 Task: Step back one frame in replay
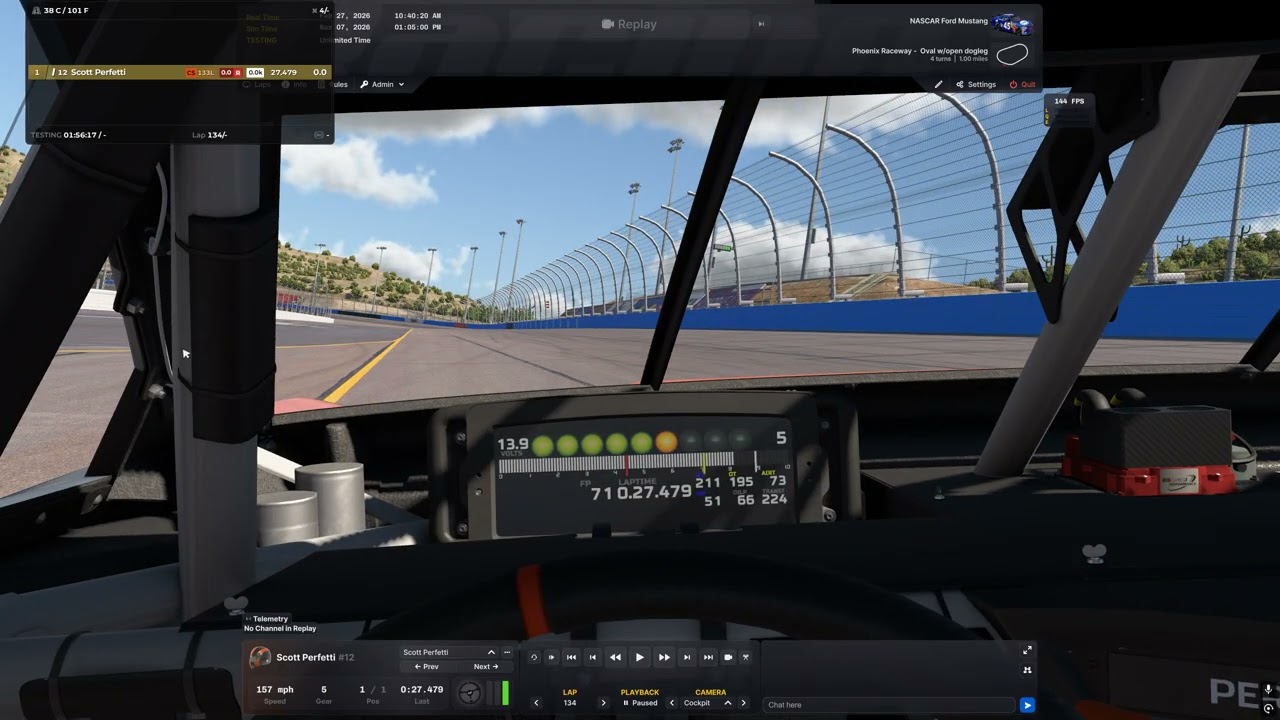click(593, 657)
